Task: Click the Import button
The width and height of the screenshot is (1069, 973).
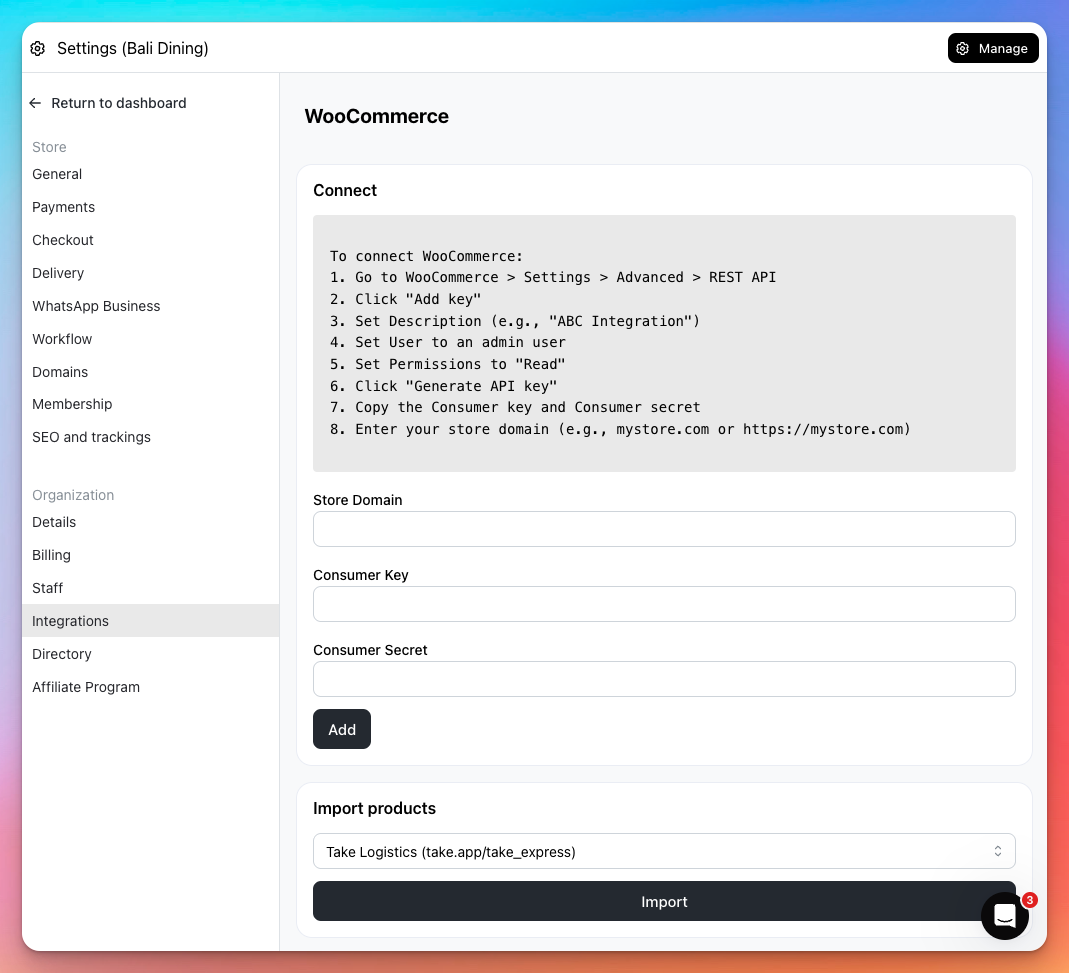Action: (x=664, y=901)
